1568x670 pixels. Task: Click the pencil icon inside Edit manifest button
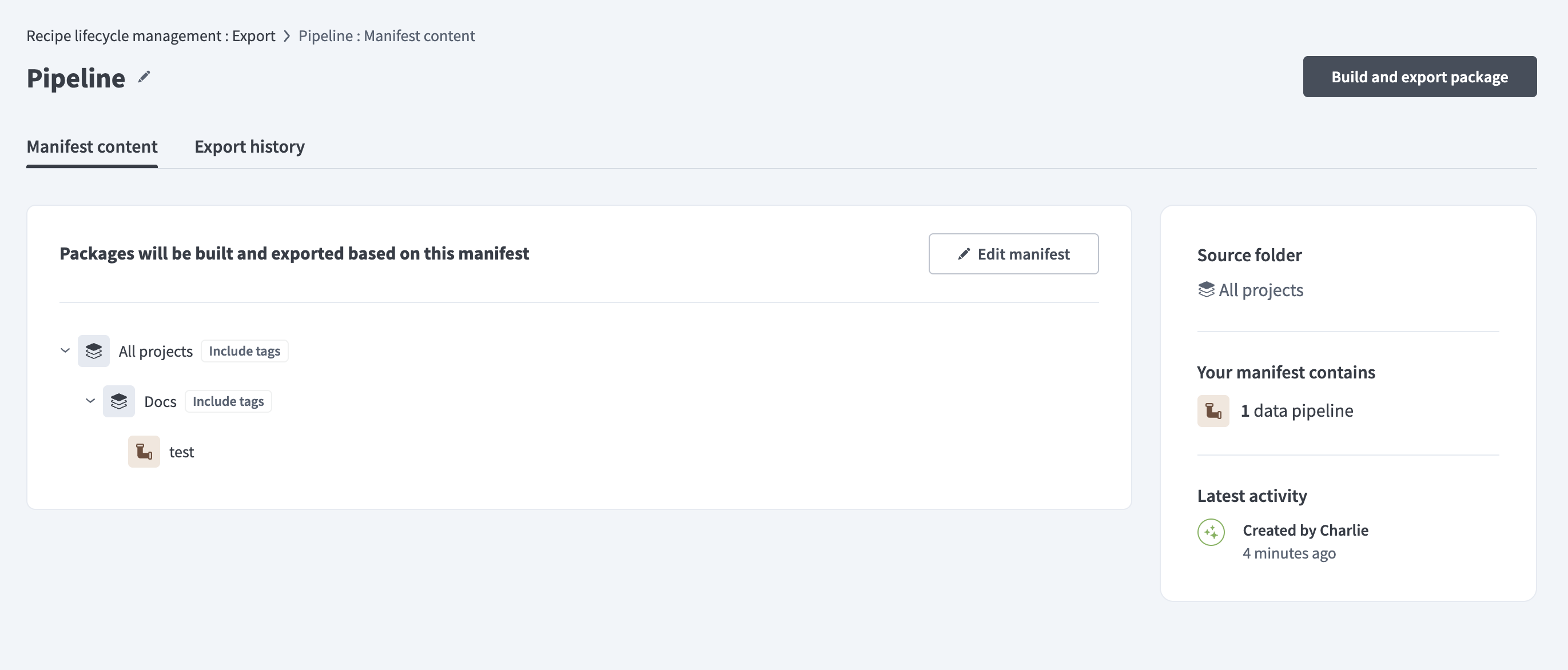coord(964,254)
